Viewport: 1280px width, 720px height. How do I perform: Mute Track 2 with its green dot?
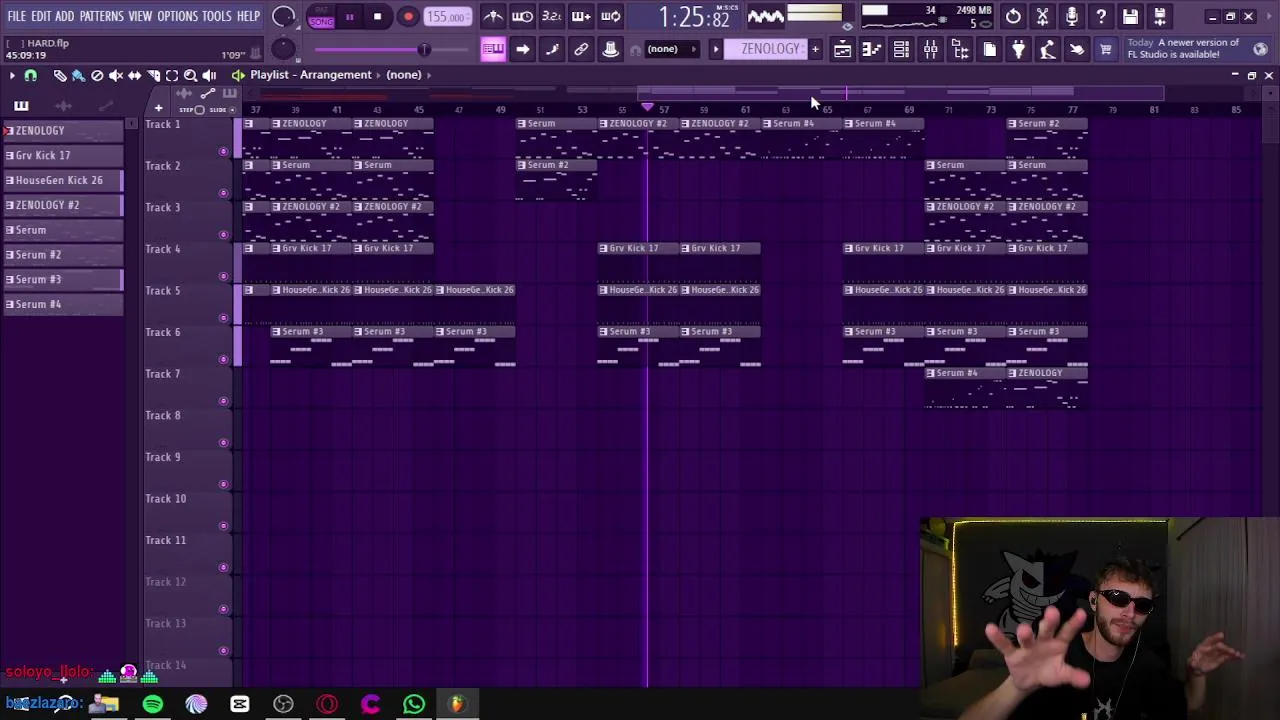[x=223, y=193]
